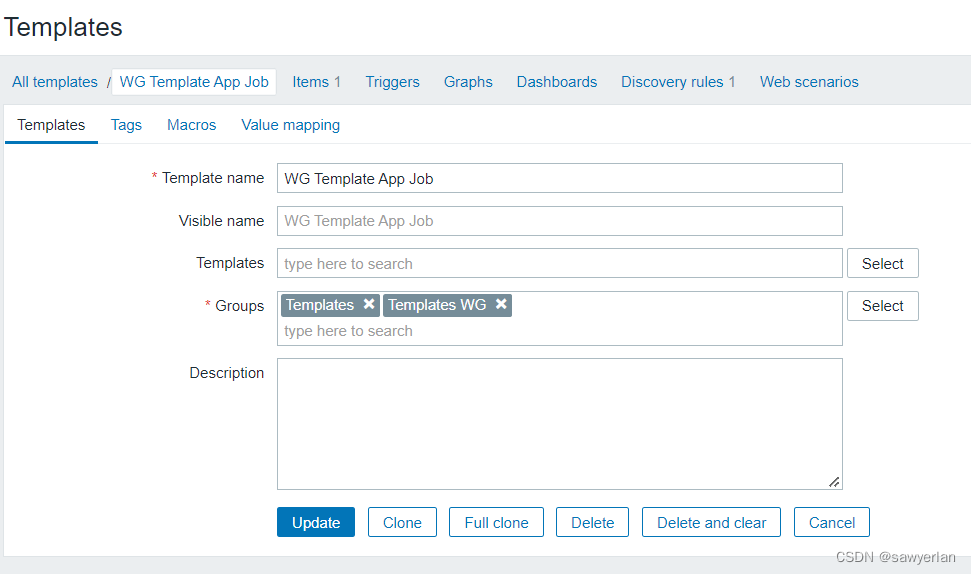Click Select next to Groups field
The width and height of the screenshot is (971, 574).
click(882, 306)
